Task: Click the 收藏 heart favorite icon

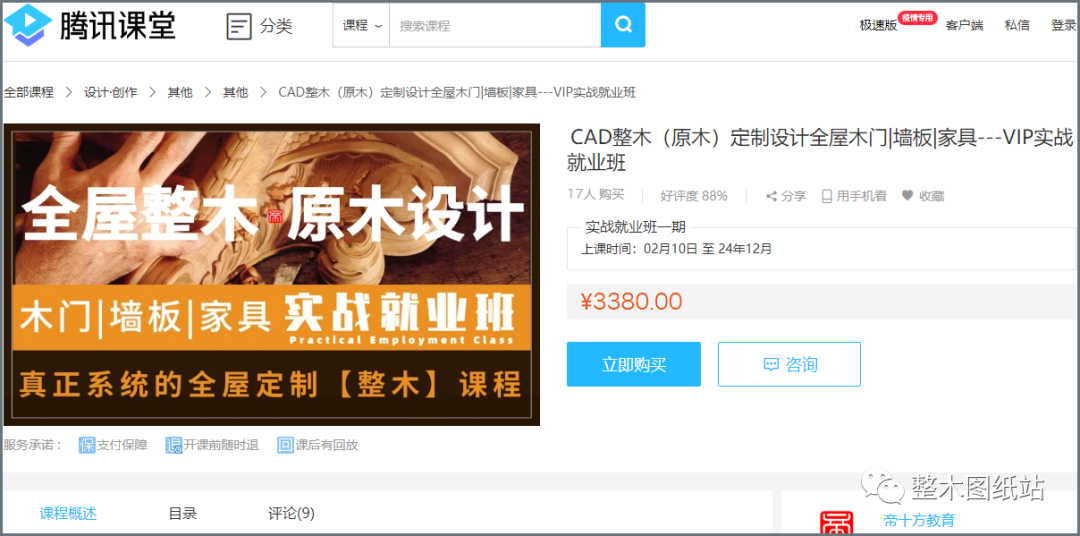Action: pos(908,196)
